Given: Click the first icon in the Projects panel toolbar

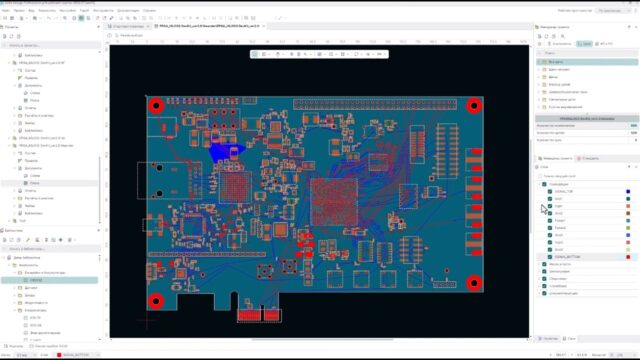Looking at the screenshot, I should 4,36.
